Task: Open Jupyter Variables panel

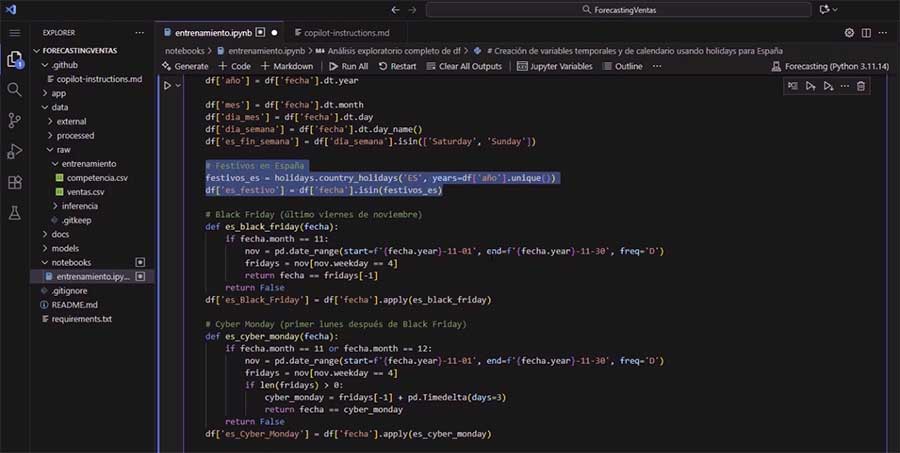Action: [x=554, y=66]
